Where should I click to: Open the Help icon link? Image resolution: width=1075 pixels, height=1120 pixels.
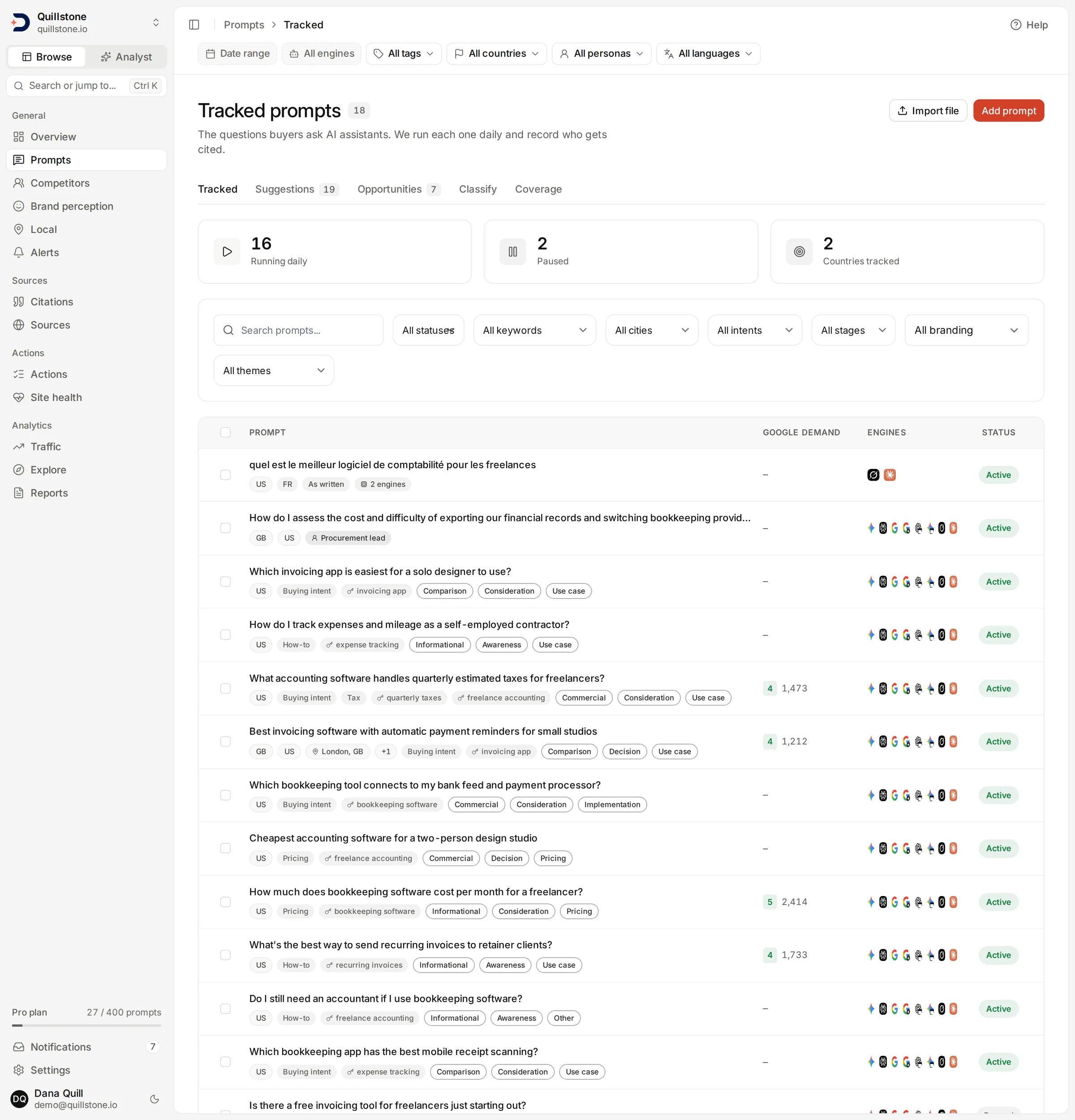tap(1029, 25)
